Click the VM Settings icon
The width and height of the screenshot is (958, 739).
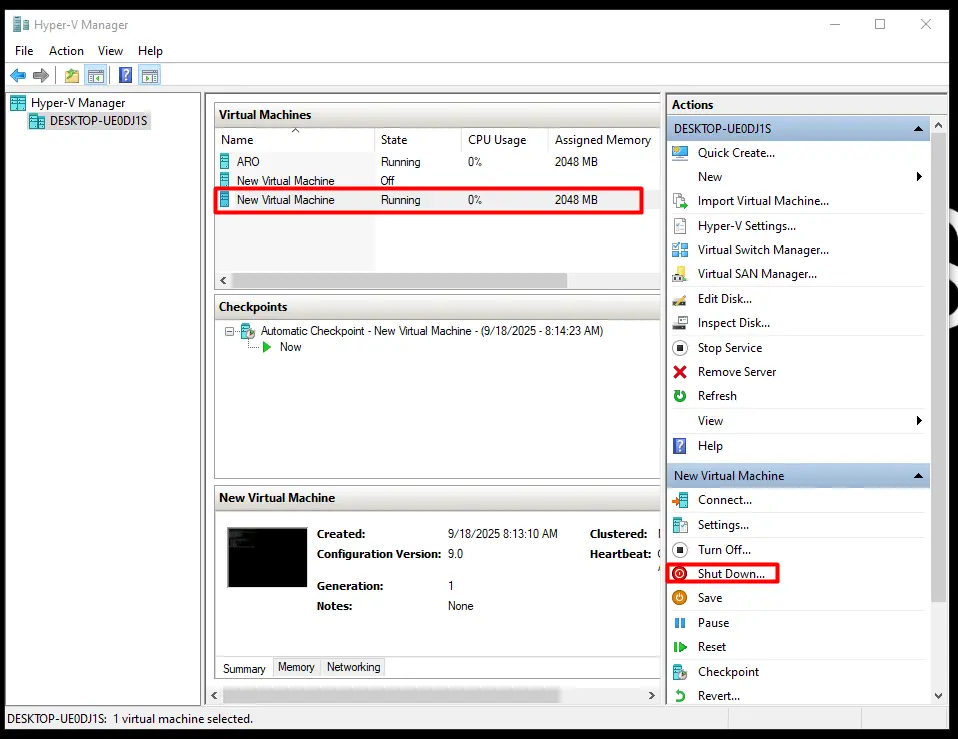(x=680, y=525)
